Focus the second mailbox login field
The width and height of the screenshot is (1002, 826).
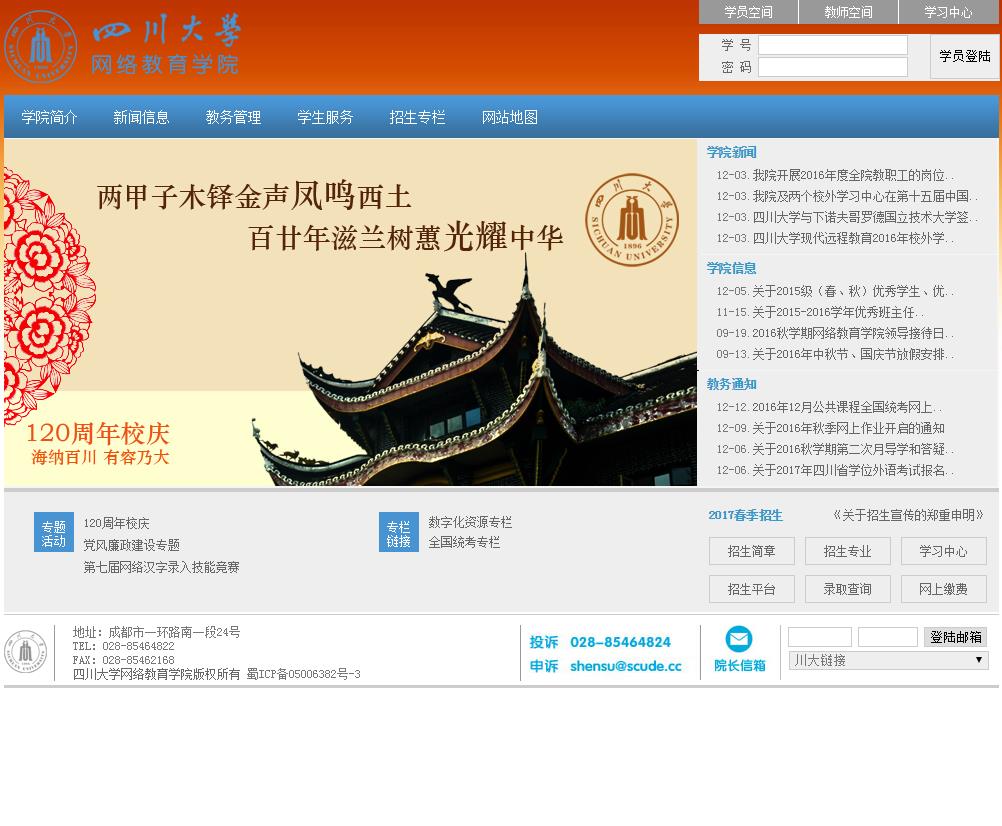tap(888, 637)
